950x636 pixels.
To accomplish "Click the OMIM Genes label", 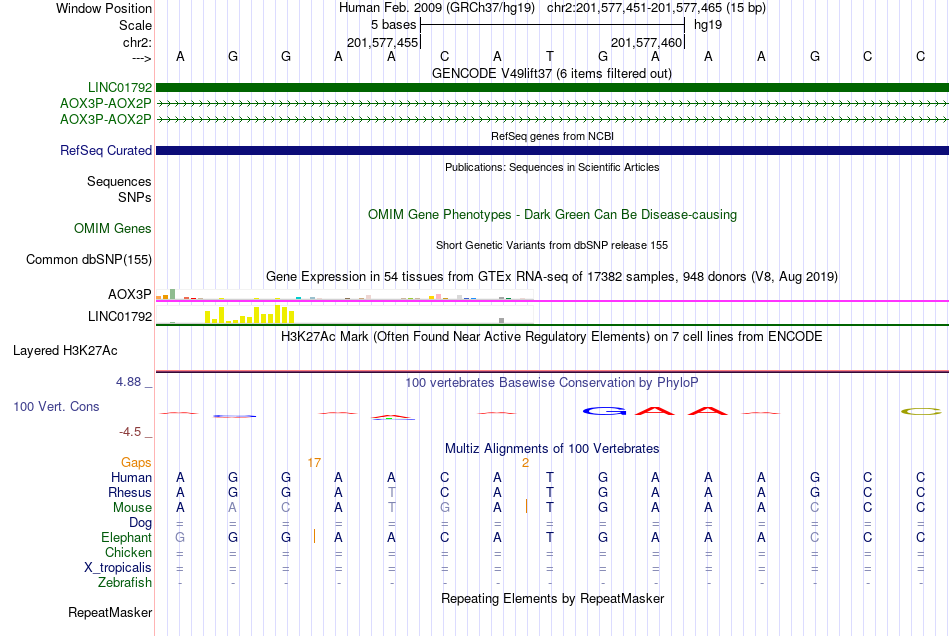I will 112,228.
